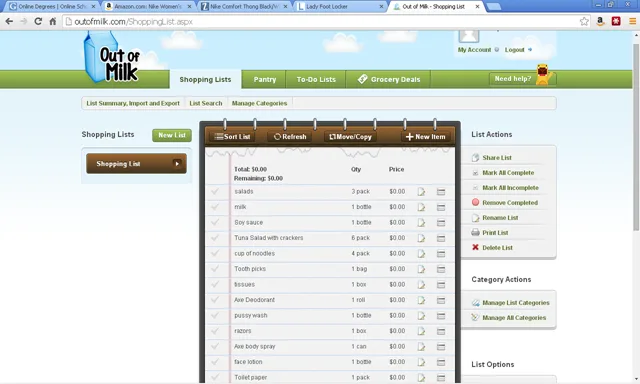Follow the Manage Categories link
Viewport: 640px width, 384px height.
click(259, 103)
